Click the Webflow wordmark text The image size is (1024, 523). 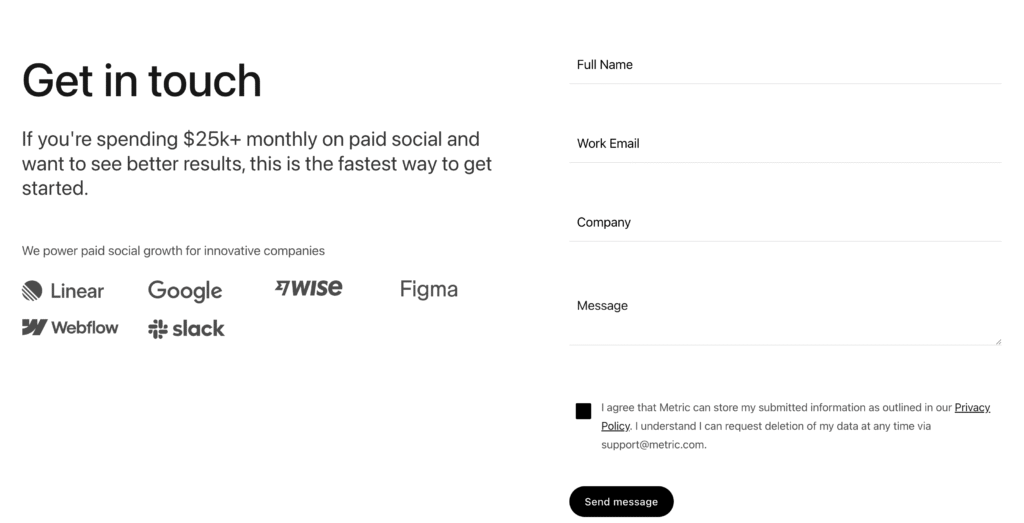[x=85, y=327]
